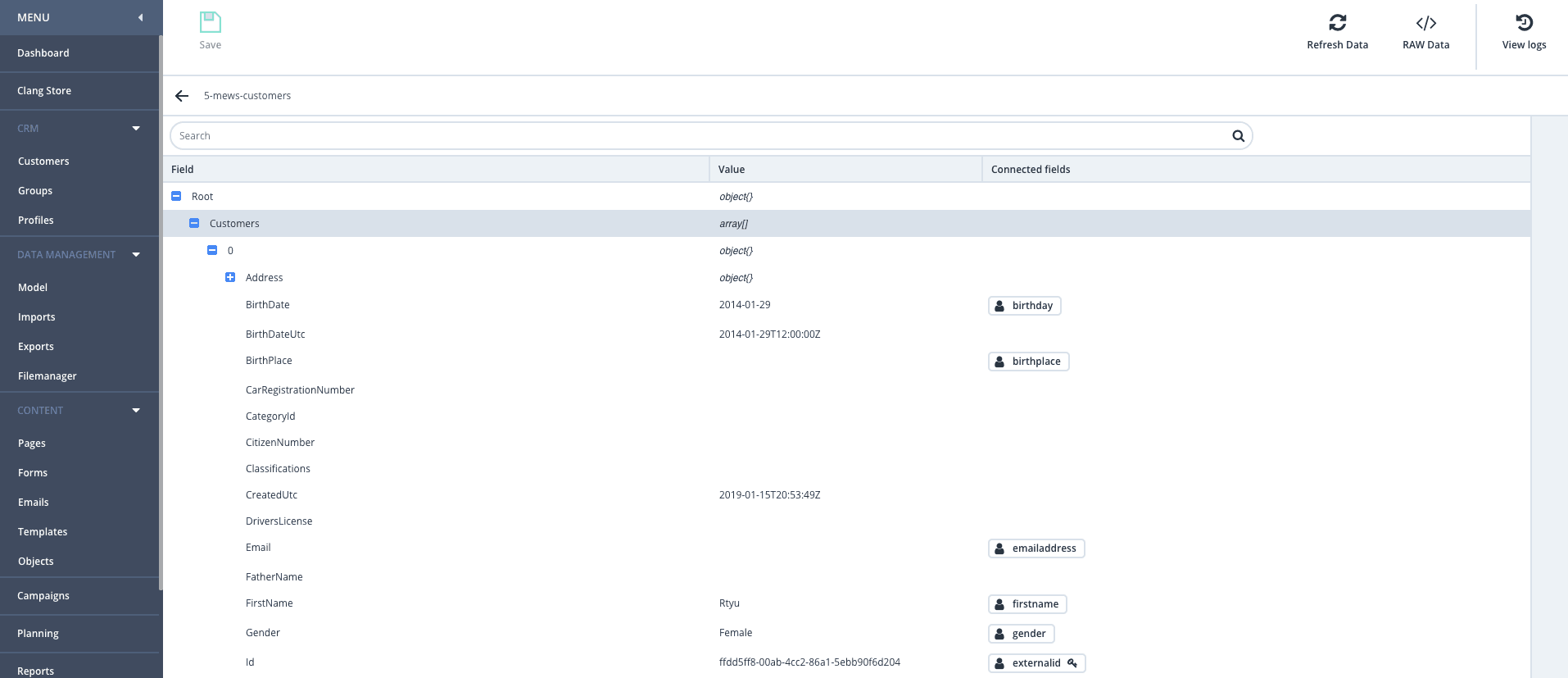Click the Save disk icon
1568x678 pixels.
pyautogui.click(x=211, y=22)
